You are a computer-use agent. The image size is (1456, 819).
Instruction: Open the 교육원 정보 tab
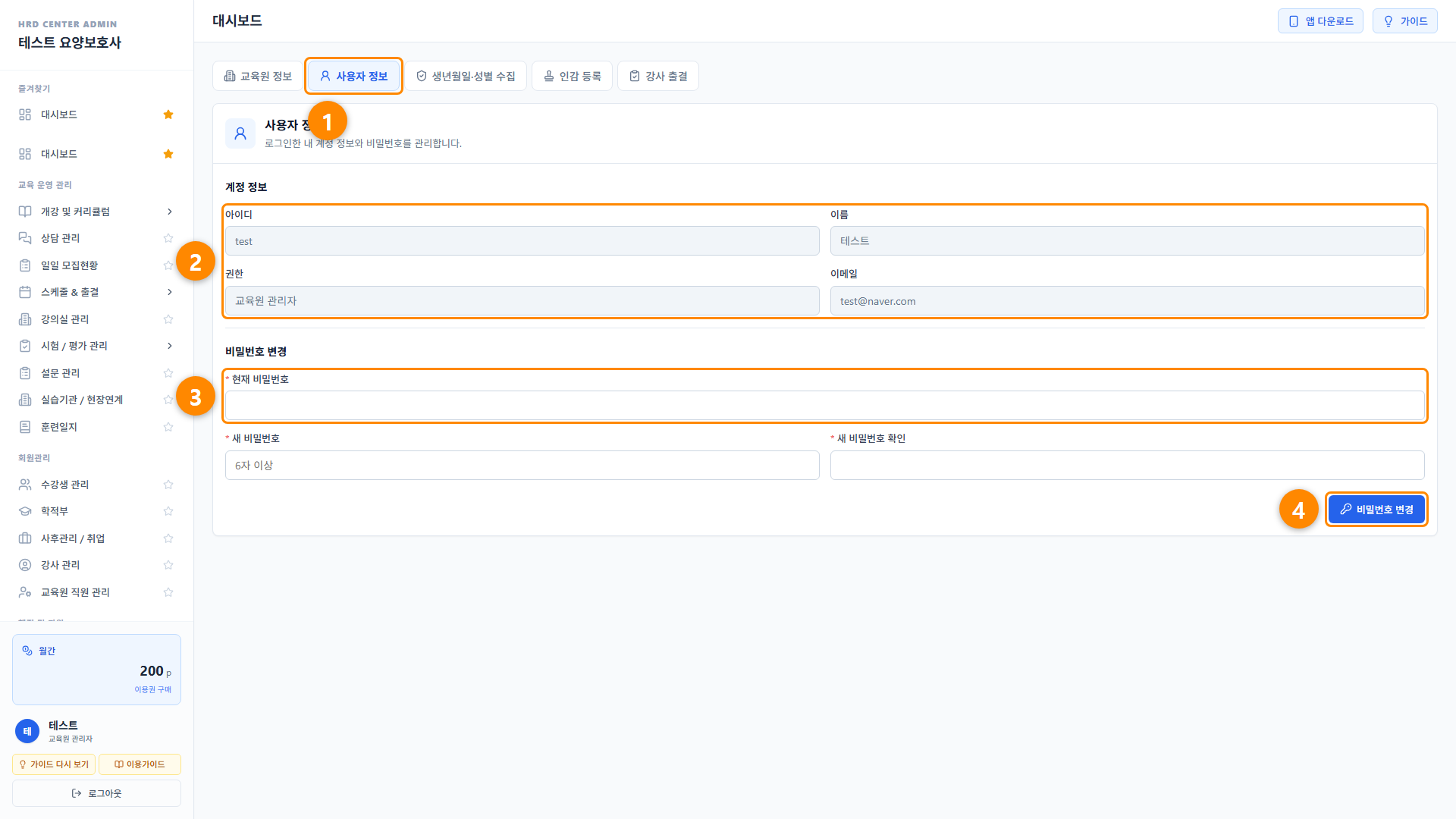pyautogui.click(x=258, y=76)
